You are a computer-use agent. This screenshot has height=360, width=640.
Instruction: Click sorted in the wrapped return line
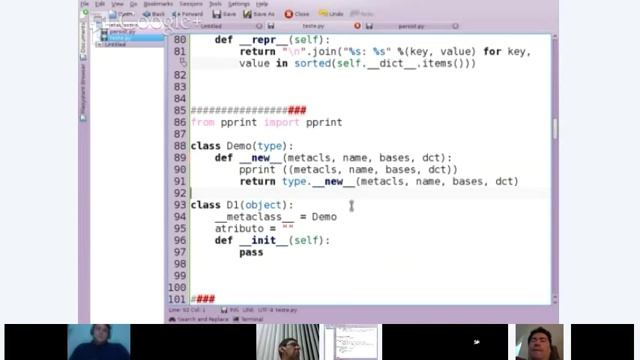pyautogui.click(x=313, y=64)
